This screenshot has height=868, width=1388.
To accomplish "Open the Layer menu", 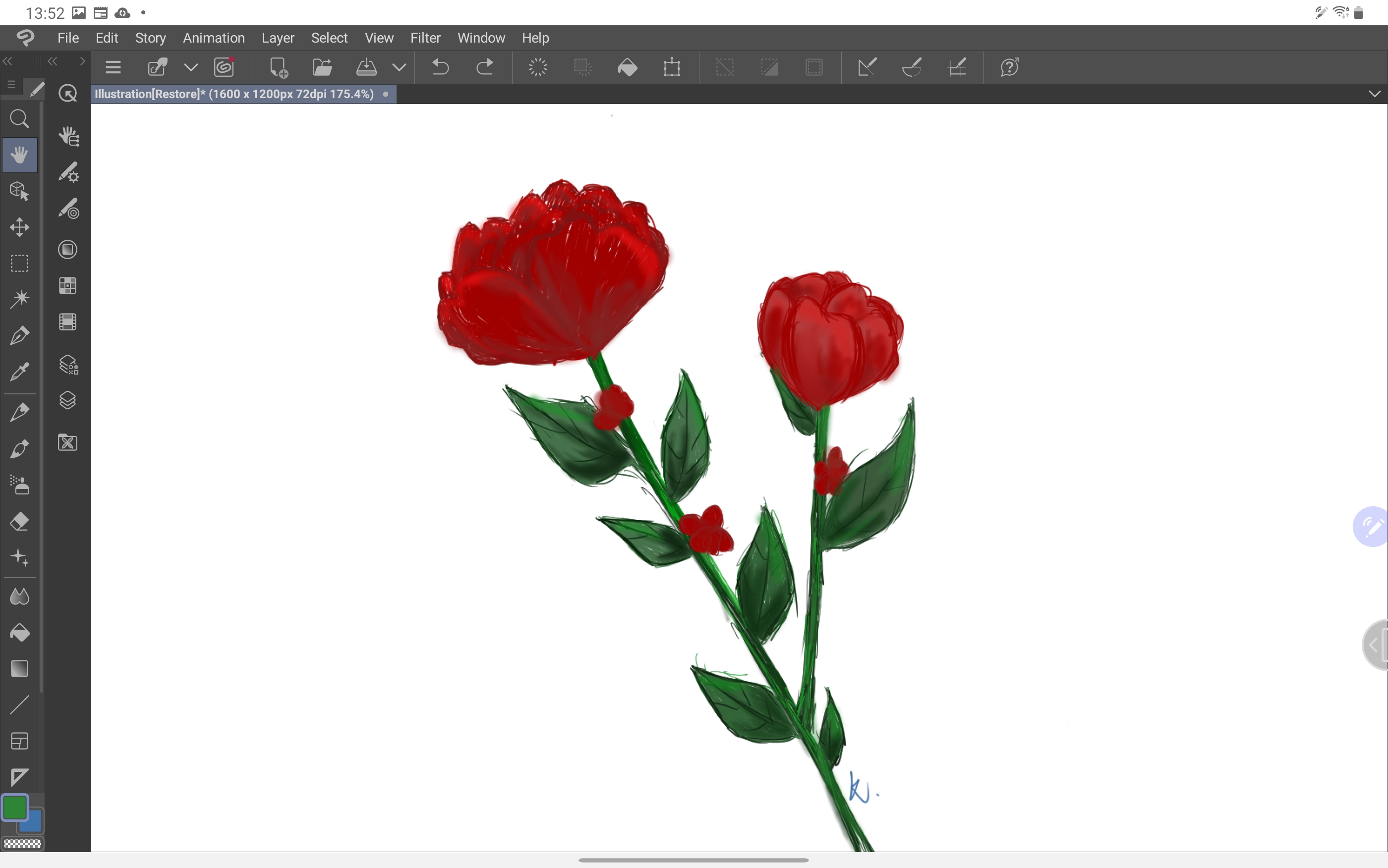I will 278,38.
